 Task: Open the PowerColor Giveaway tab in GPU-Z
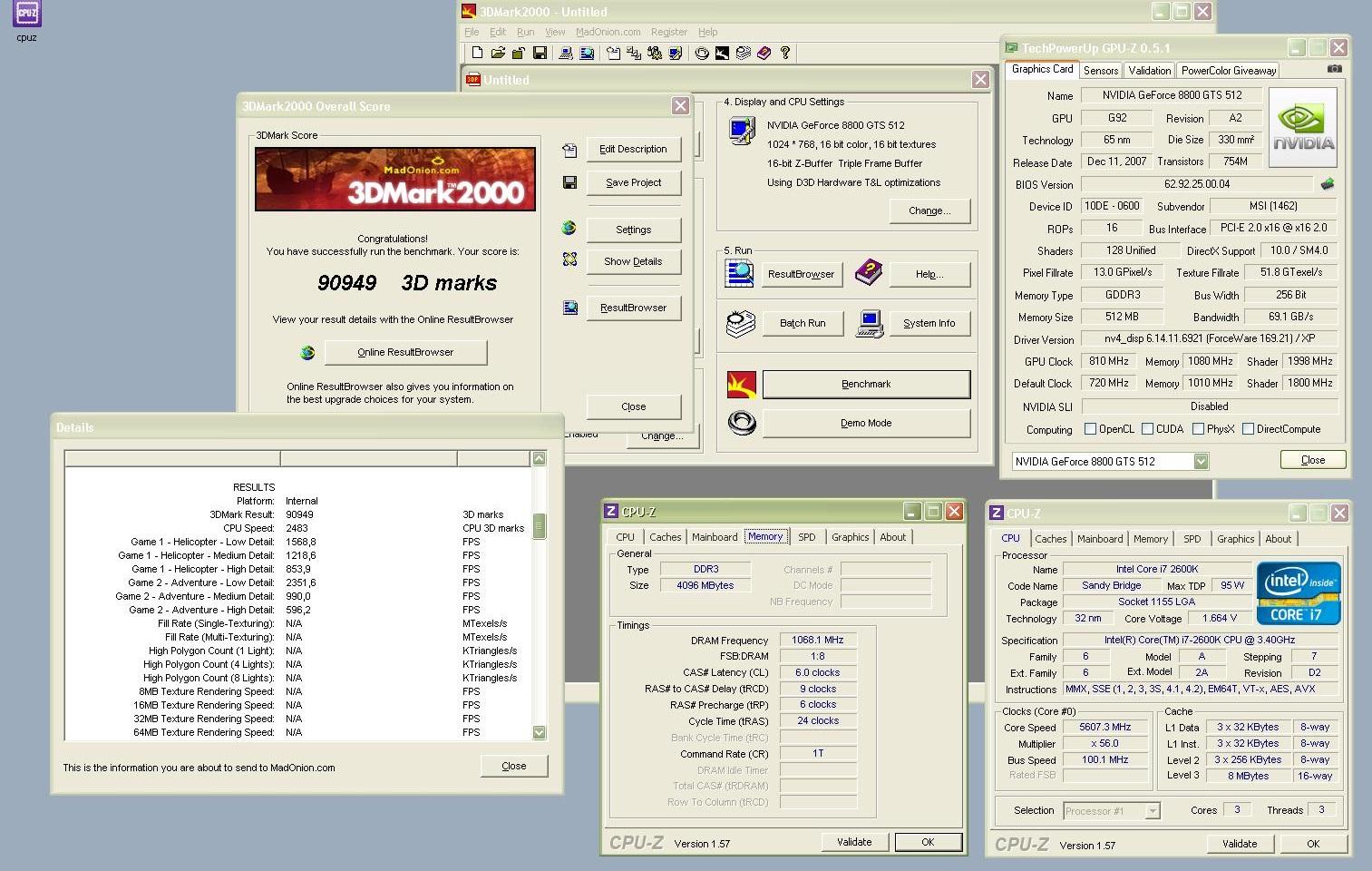tap(1228, 71)
